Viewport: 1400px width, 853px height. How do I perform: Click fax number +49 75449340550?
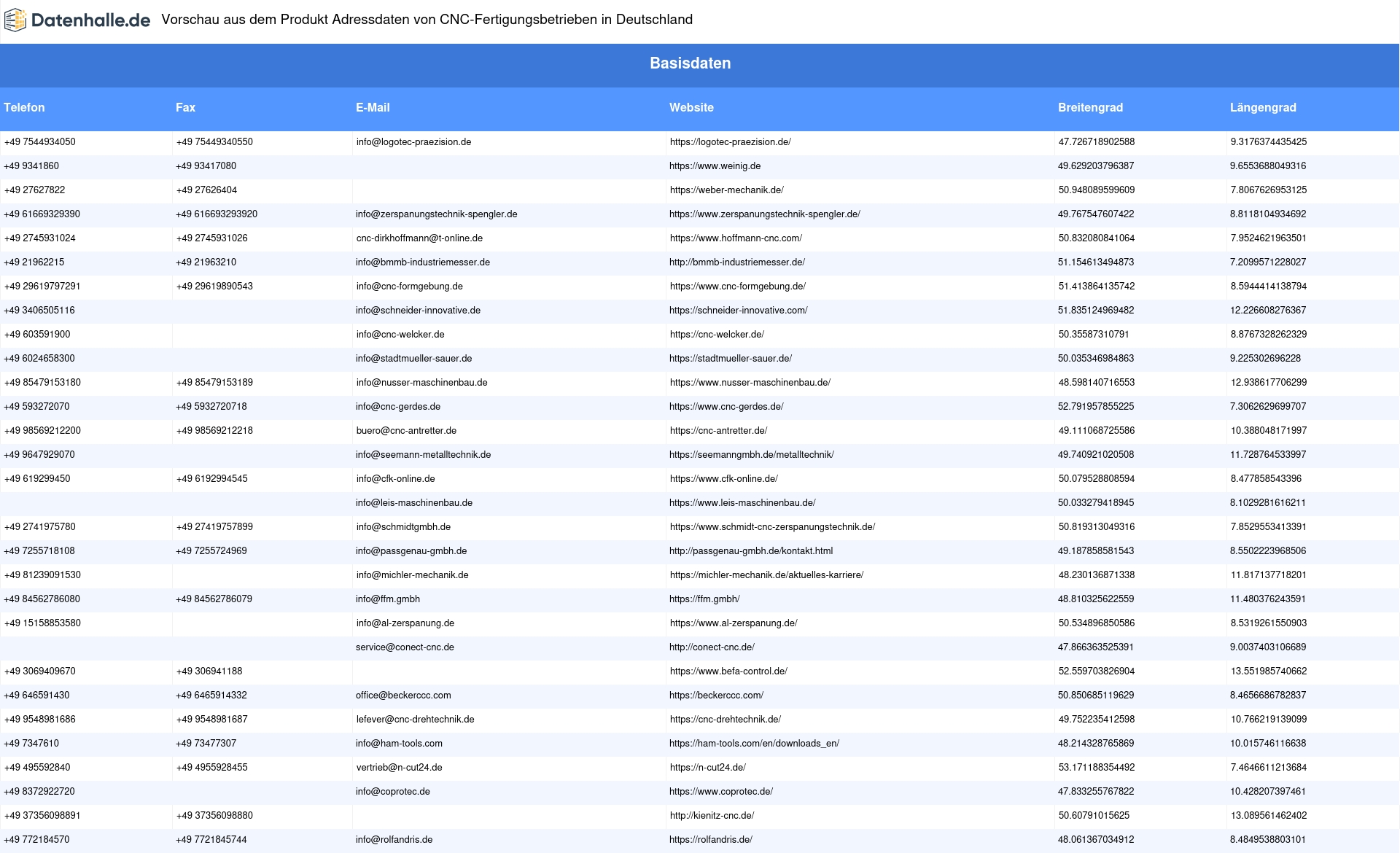214,142
